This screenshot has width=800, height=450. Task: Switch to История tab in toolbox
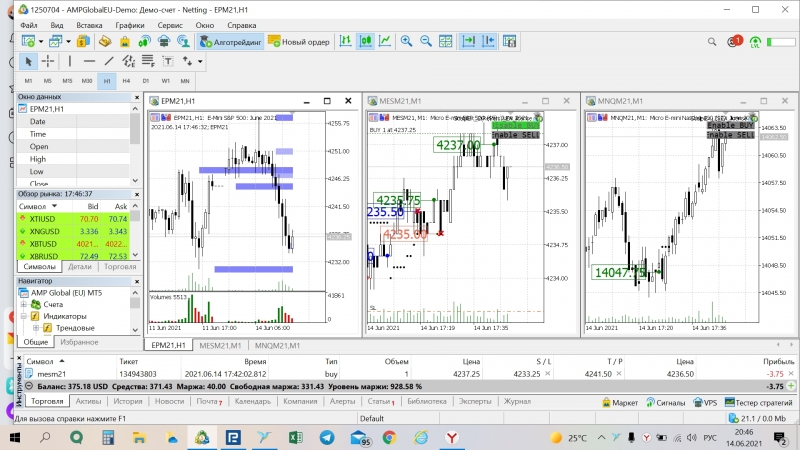[128, 402]
